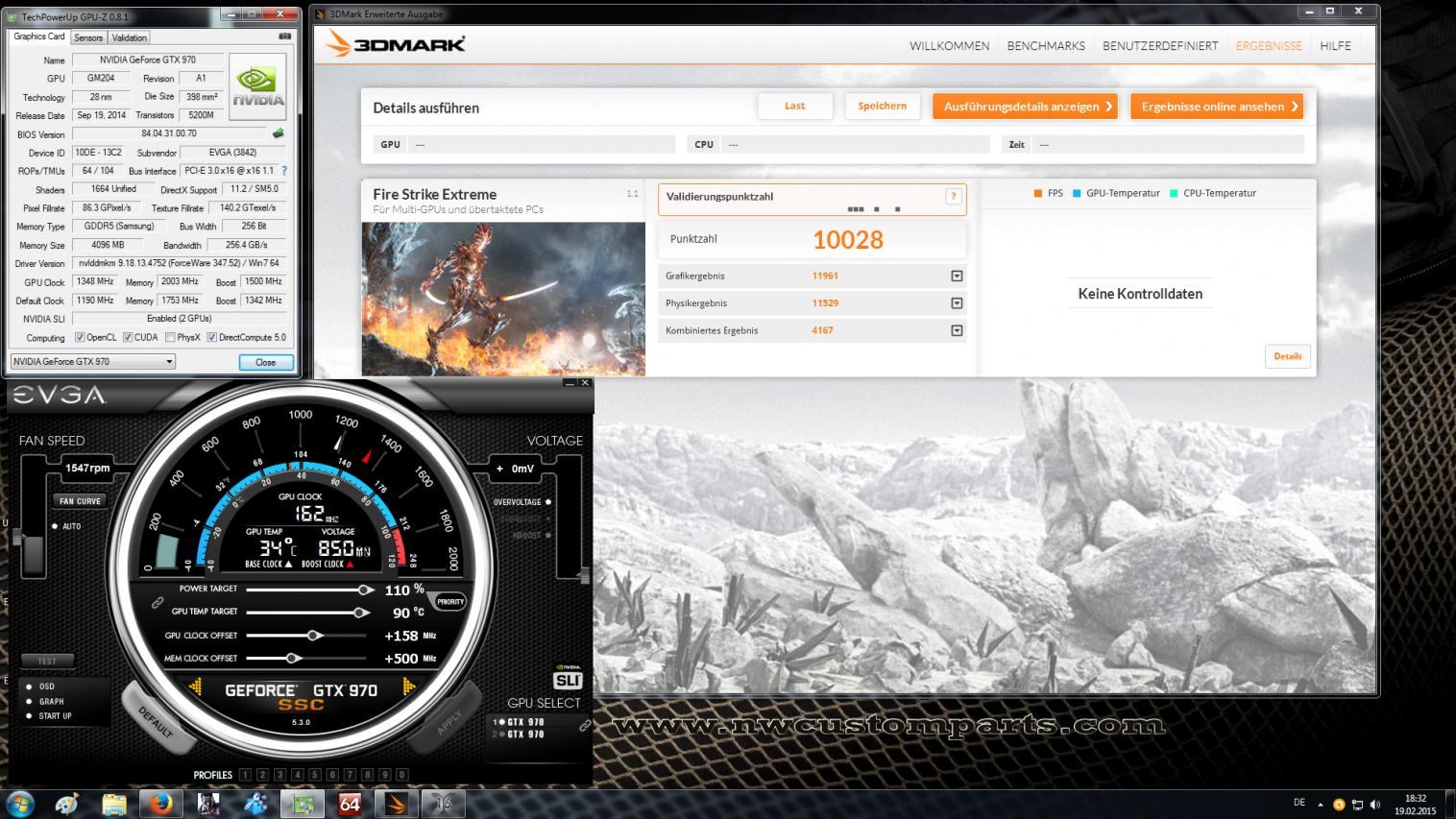The width and height of the screenshot is (1456, 819).
Task: Toggle fan AUTO mode
Action: coord(56,526)
